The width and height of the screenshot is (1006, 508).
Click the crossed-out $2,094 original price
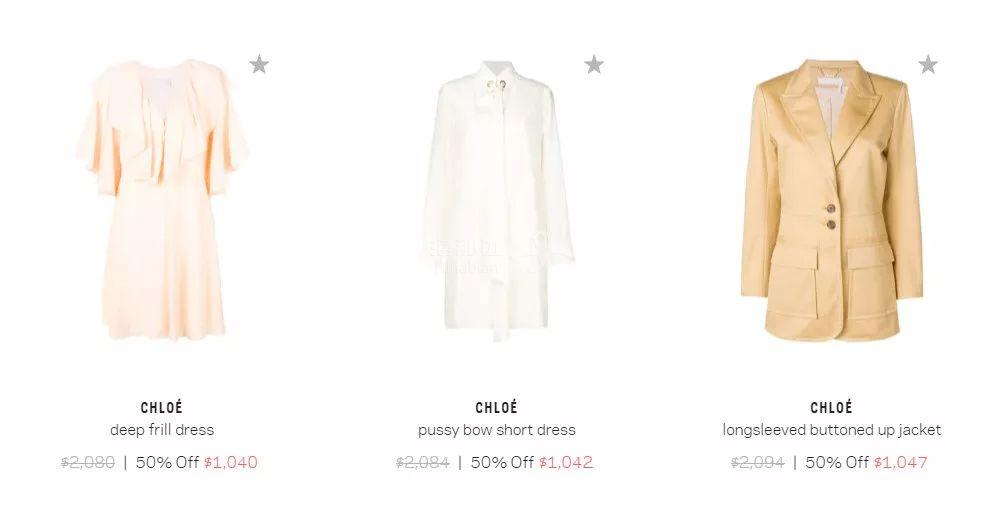(x=758, y=462)
